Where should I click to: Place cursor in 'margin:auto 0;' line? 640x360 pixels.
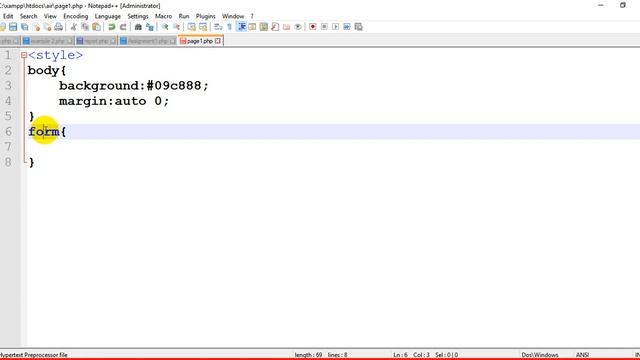coord(113,101)
